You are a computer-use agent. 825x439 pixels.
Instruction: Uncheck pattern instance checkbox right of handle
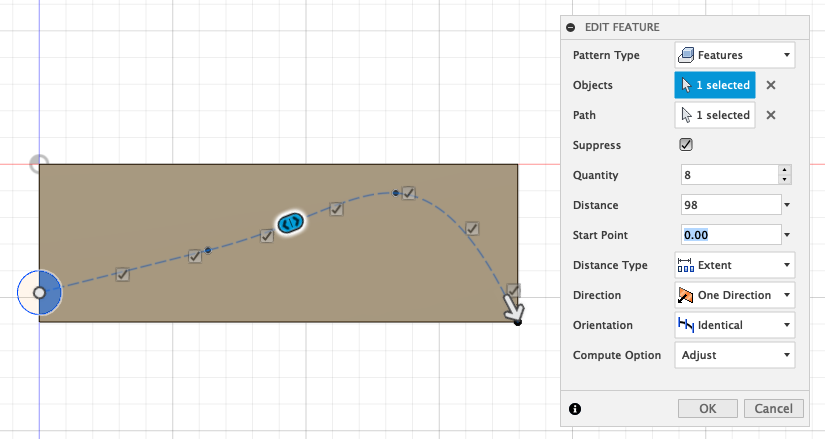[x=337, y=209]
